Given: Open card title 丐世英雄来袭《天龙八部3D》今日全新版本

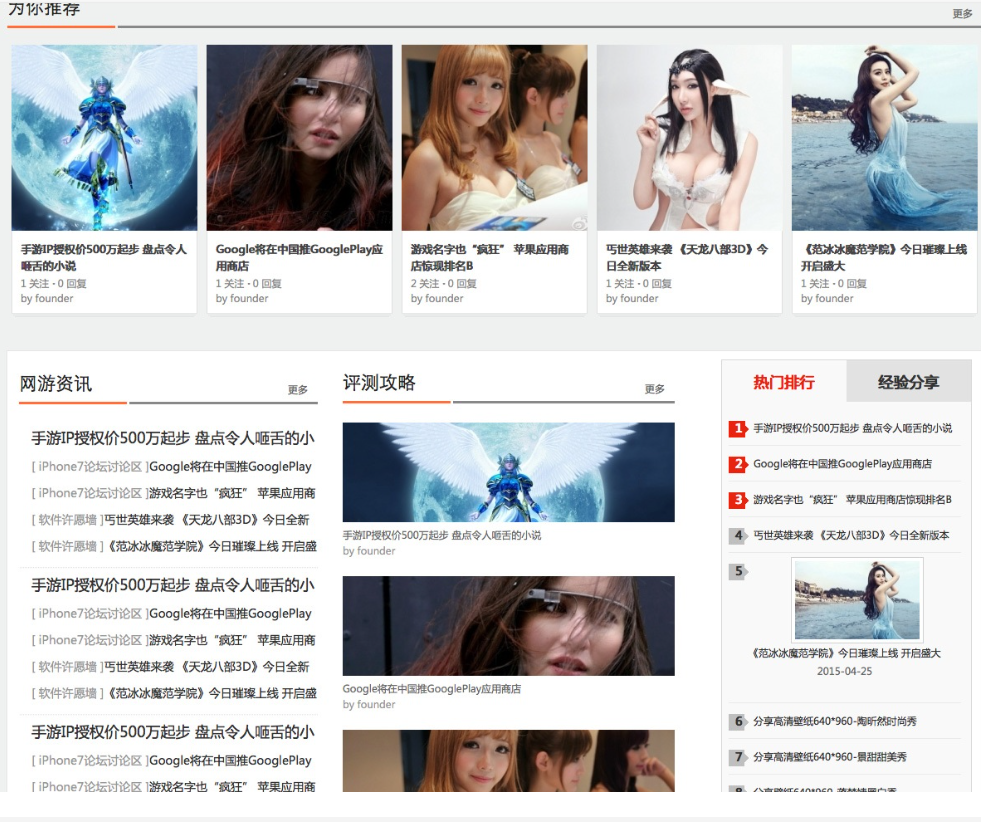Looking at the screenshot, I should [x=687, y=257].
